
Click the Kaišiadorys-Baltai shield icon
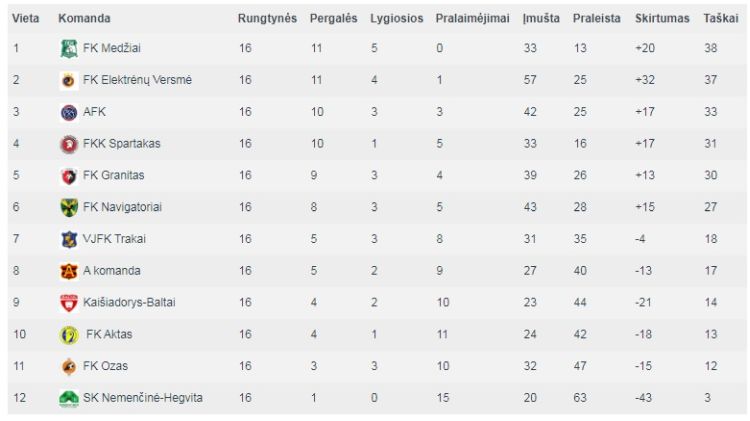click(x=69, y=303)
